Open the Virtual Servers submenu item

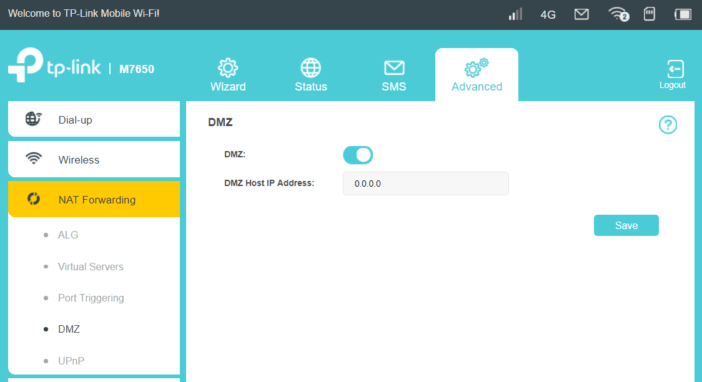coord(90,266)
